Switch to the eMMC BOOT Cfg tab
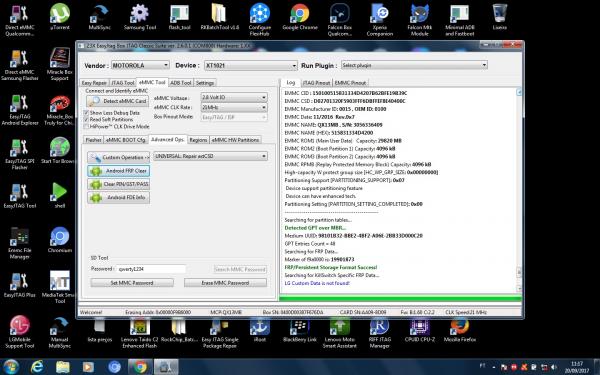The image size is (600, 375). pos(126,140)
